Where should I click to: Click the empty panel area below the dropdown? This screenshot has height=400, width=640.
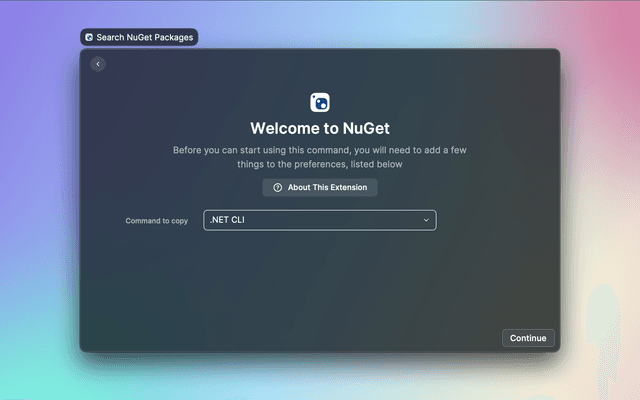click(320, 285)
